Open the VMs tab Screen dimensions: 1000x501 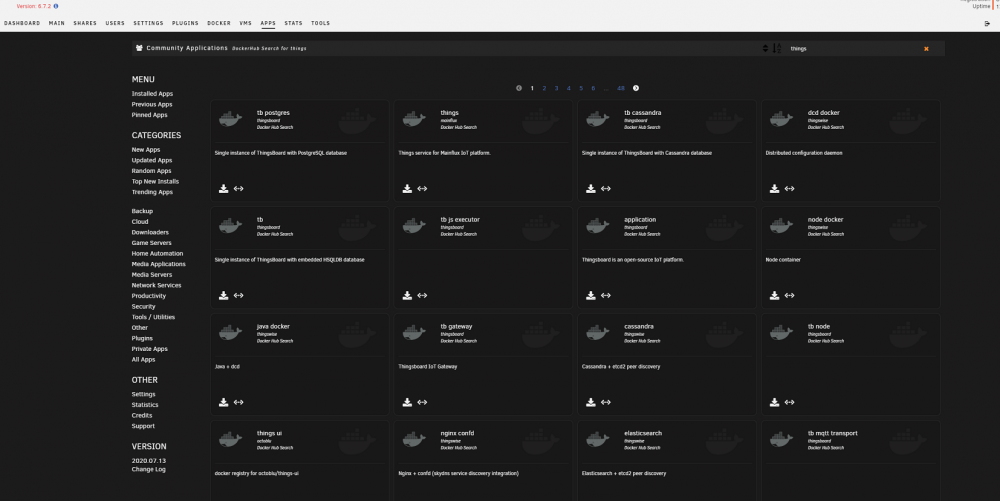click(246, 23)
